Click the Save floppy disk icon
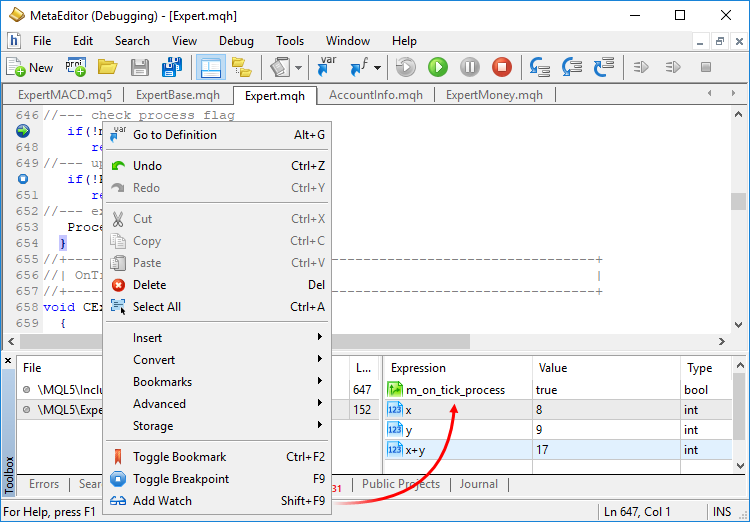750x522 pixels. click(140, 67)
